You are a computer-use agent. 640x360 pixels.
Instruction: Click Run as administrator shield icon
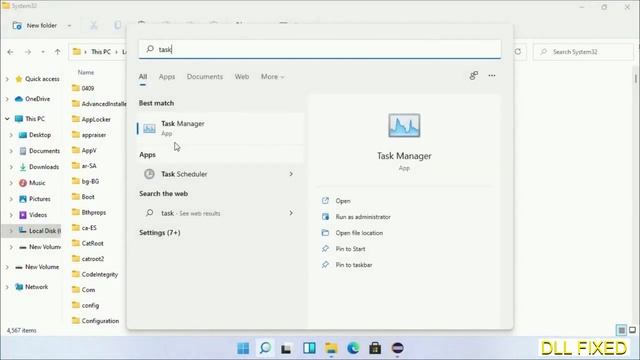pos(325,217)
